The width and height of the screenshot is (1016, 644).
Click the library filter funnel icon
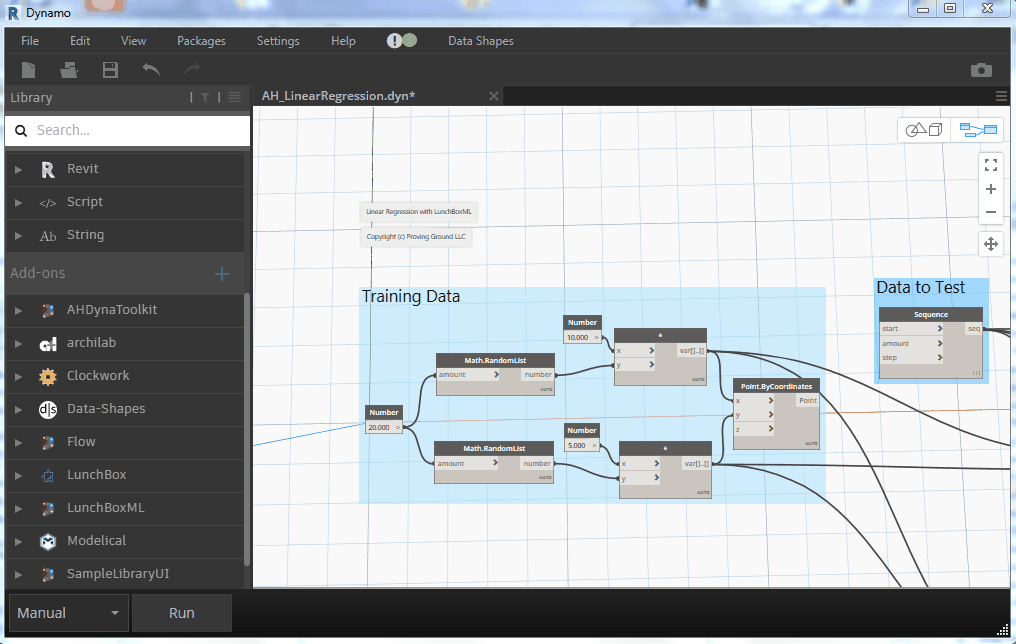(x=205, y=97)
